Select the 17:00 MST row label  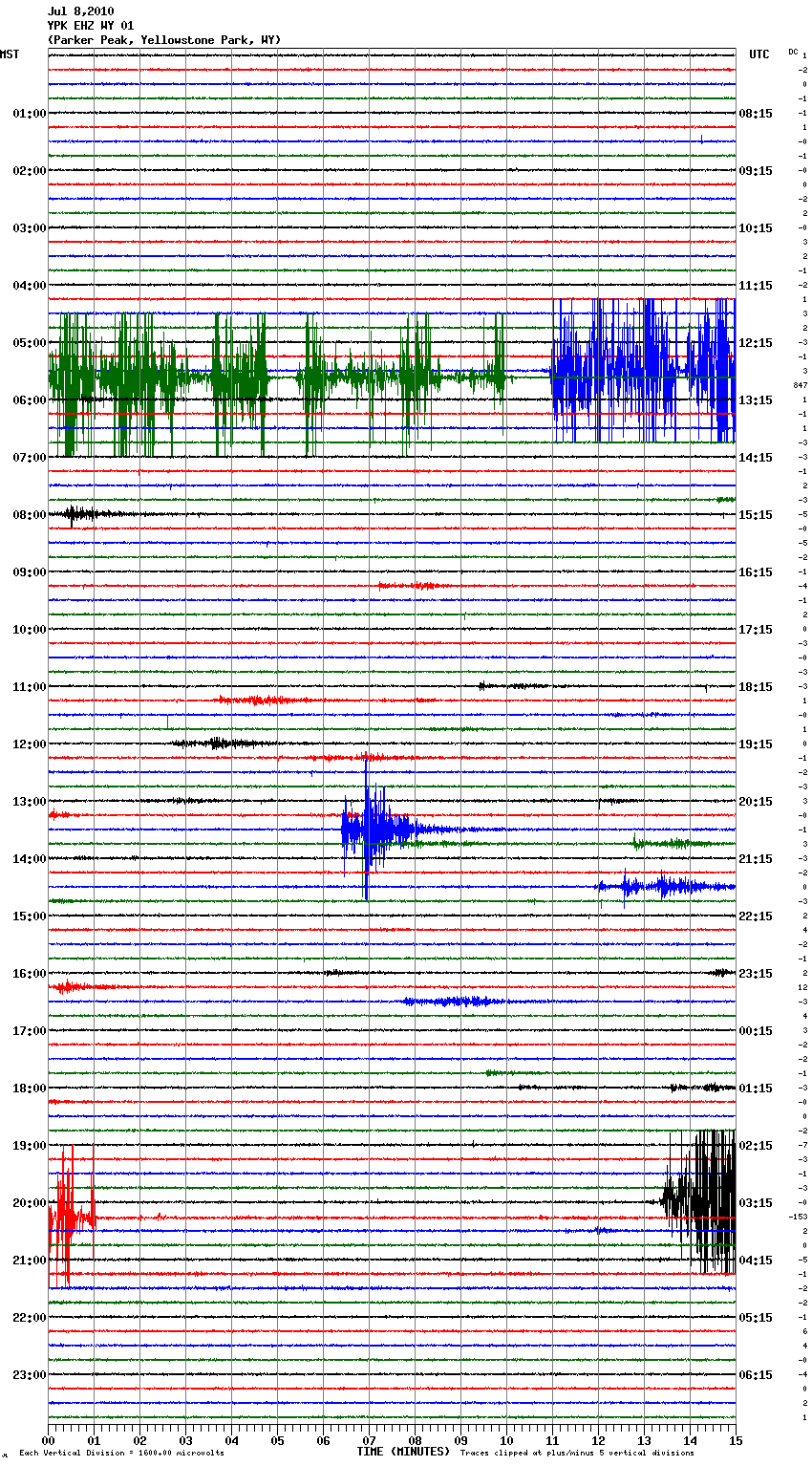coord(30,1030)
